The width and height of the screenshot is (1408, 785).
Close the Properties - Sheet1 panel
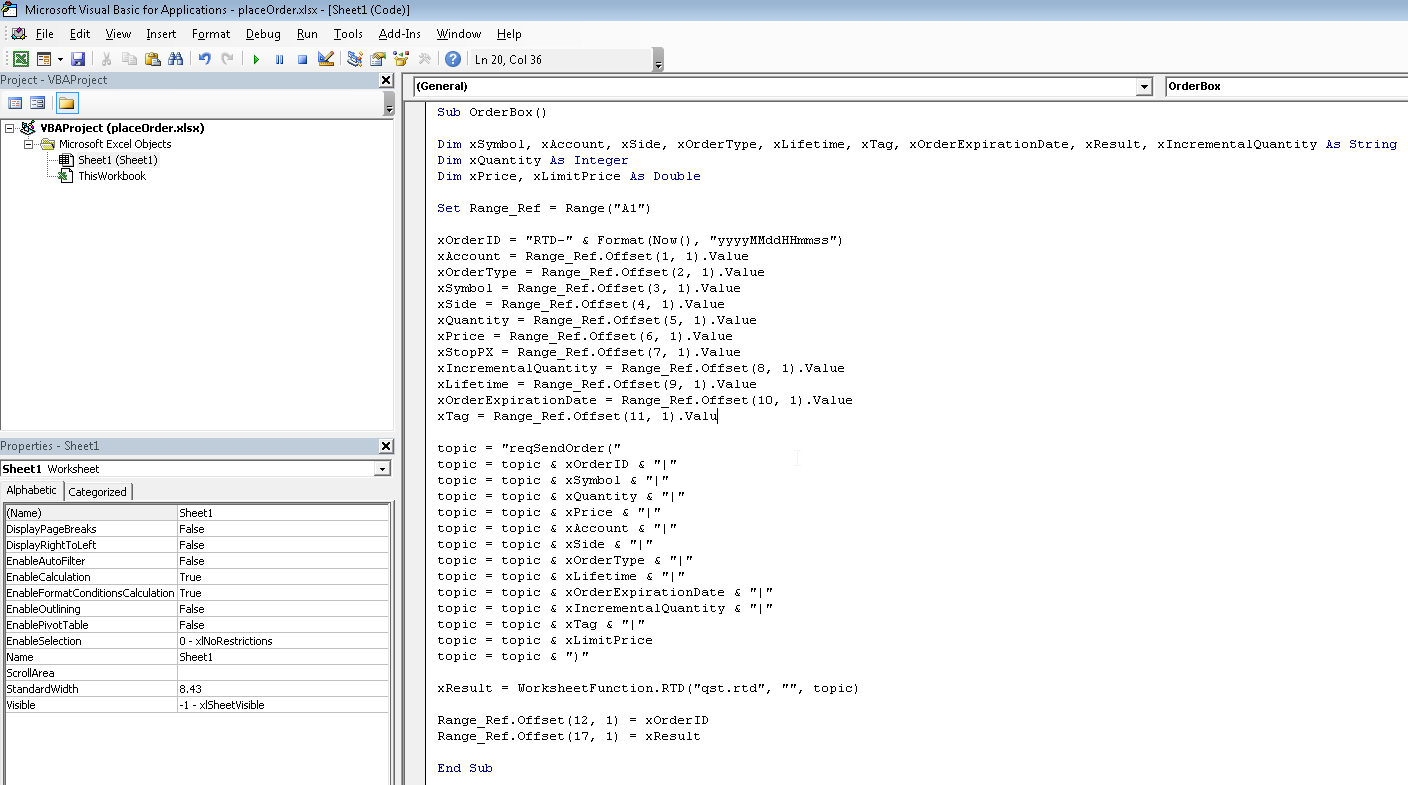point(386,446)
